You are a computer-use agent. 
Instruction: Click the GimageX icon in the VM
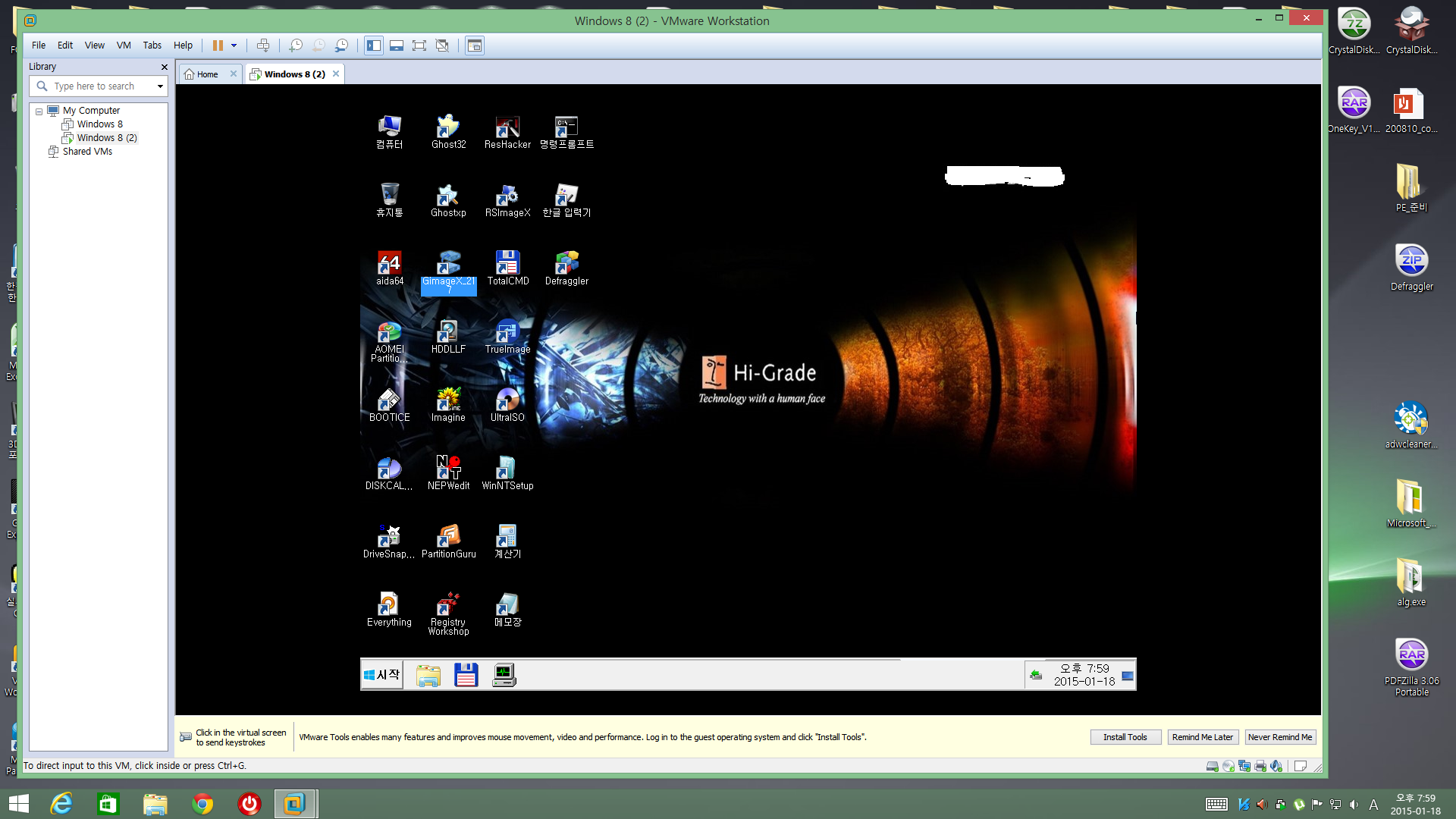448,273
